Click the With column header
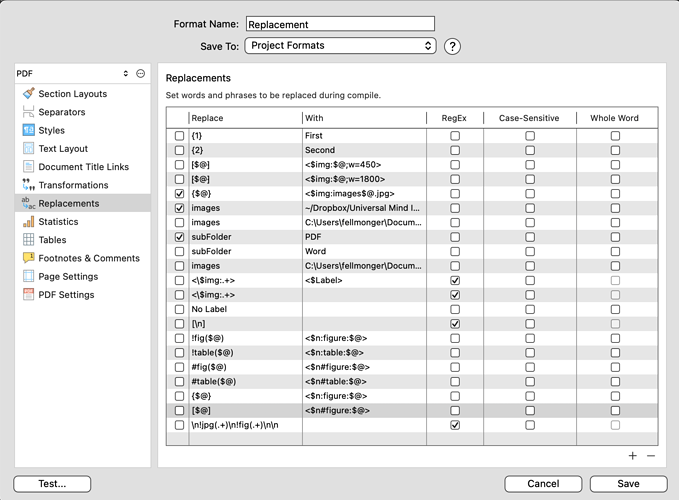This screenshot has height=500, width=679. pos(364,118)
